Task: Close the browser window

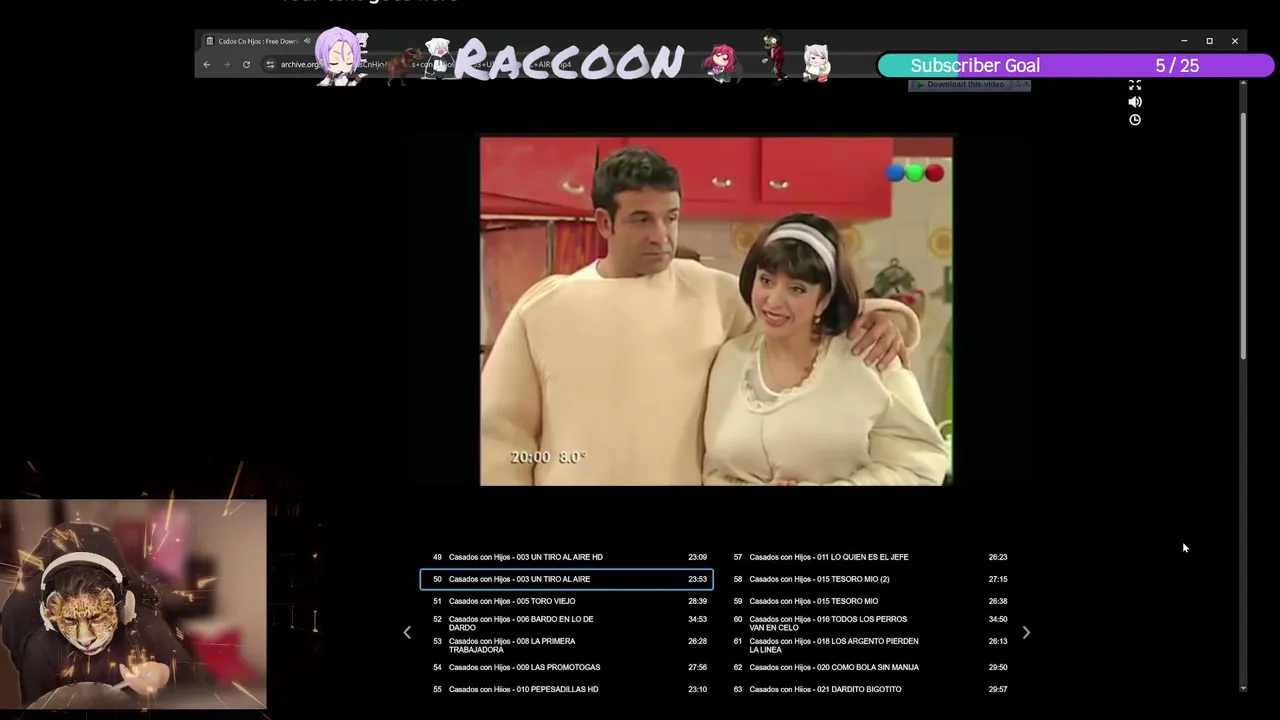Action: pyautogui.click(x=1235, y=41)
